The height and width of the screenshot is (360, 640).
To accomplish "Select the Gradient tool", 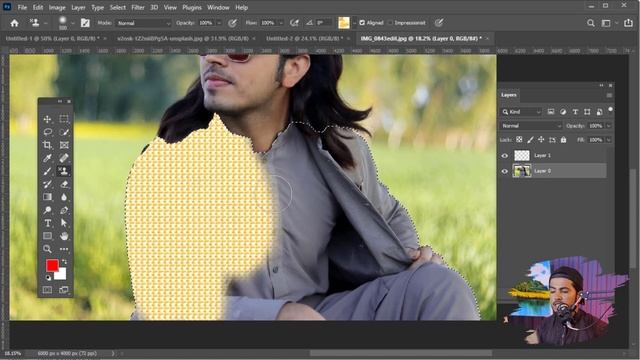I will click(47, 197).
